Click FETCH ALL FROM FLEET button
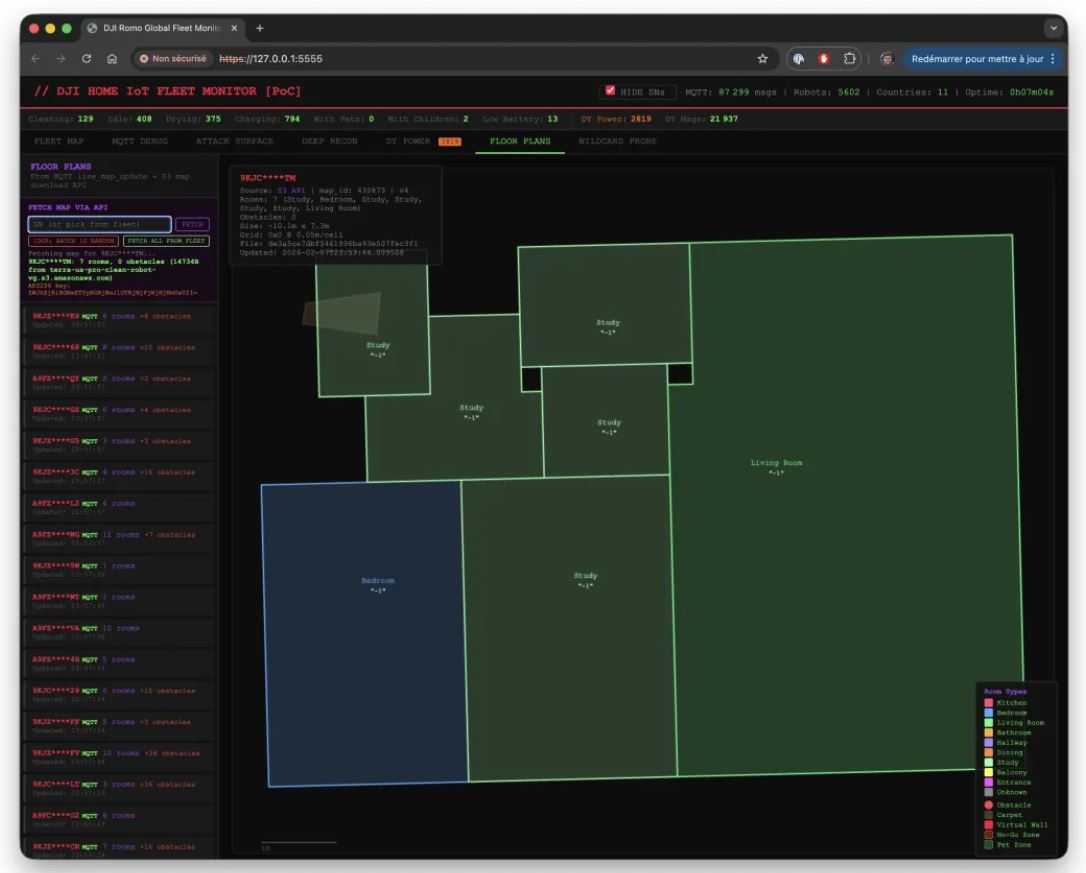The image size is (1086, 873). tap(166, 241)
